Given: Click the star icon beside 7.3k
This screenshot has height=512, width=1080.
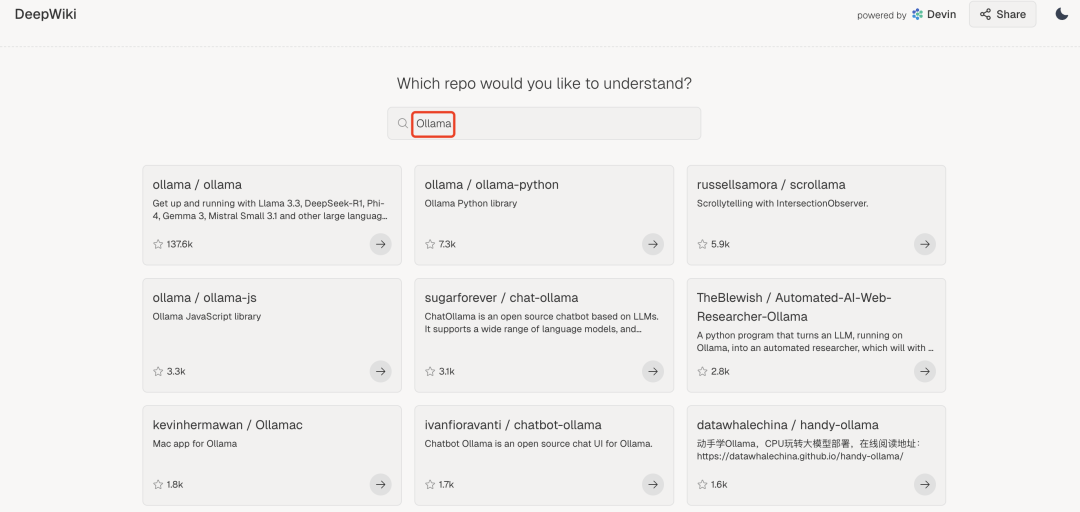Looking at the screenshot, I should (430, 244).
